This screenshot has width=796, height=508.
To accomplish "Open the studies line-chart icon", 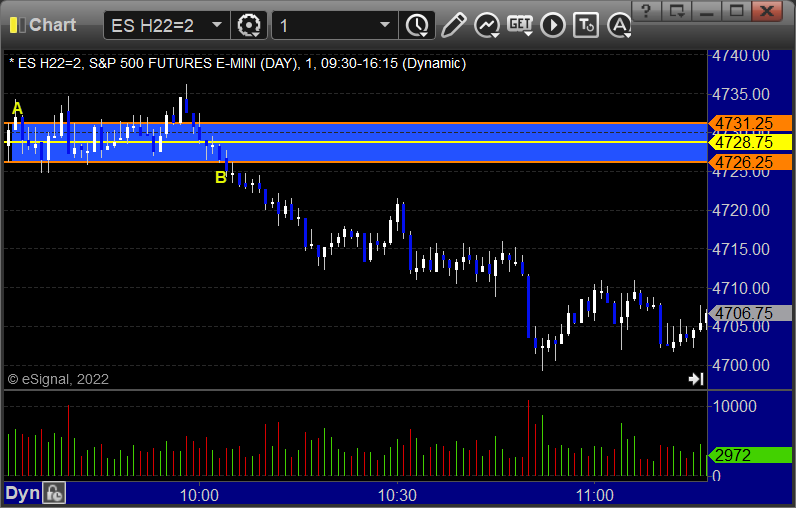I will (x=486, y=25).
